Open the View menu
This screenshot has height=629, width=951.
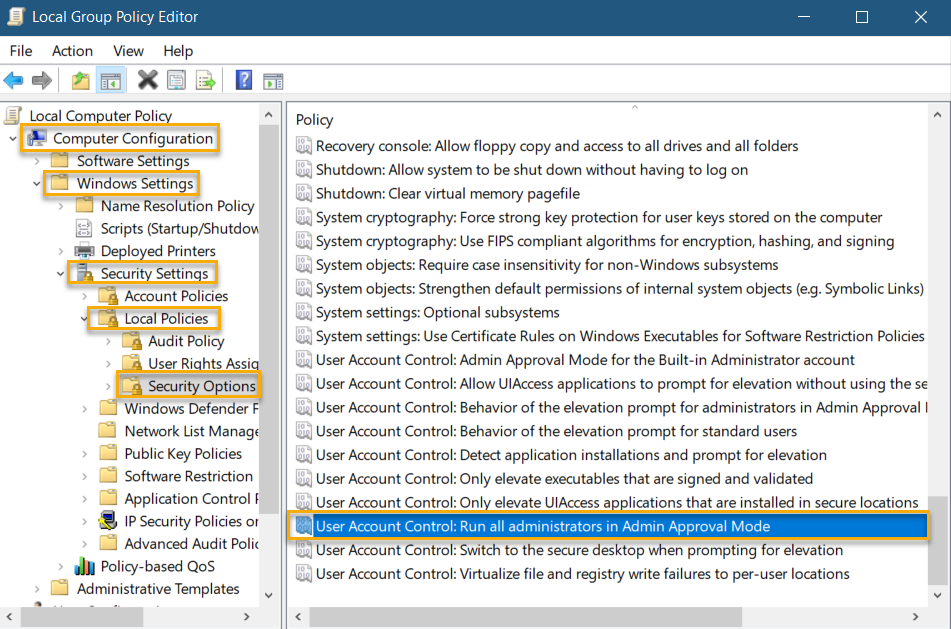pos(127,51)
